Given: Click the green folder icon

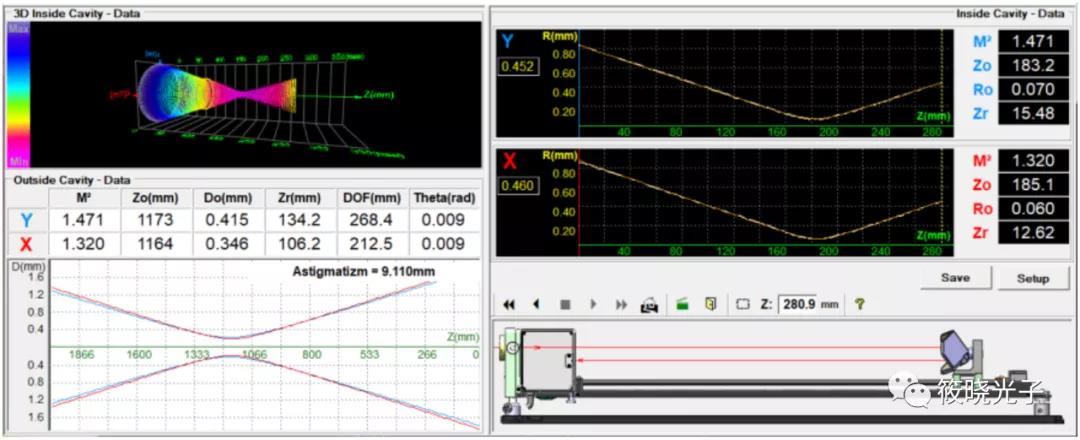Looking at the screenshot, I should tap(682, 304).
